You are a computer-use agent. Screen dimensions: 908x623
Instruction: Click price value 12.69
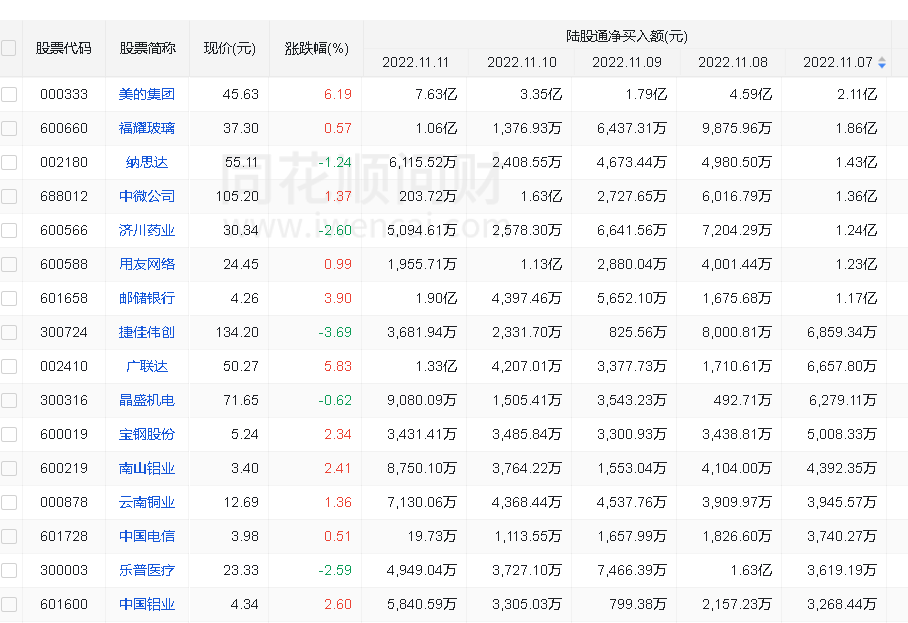point(241,503)
